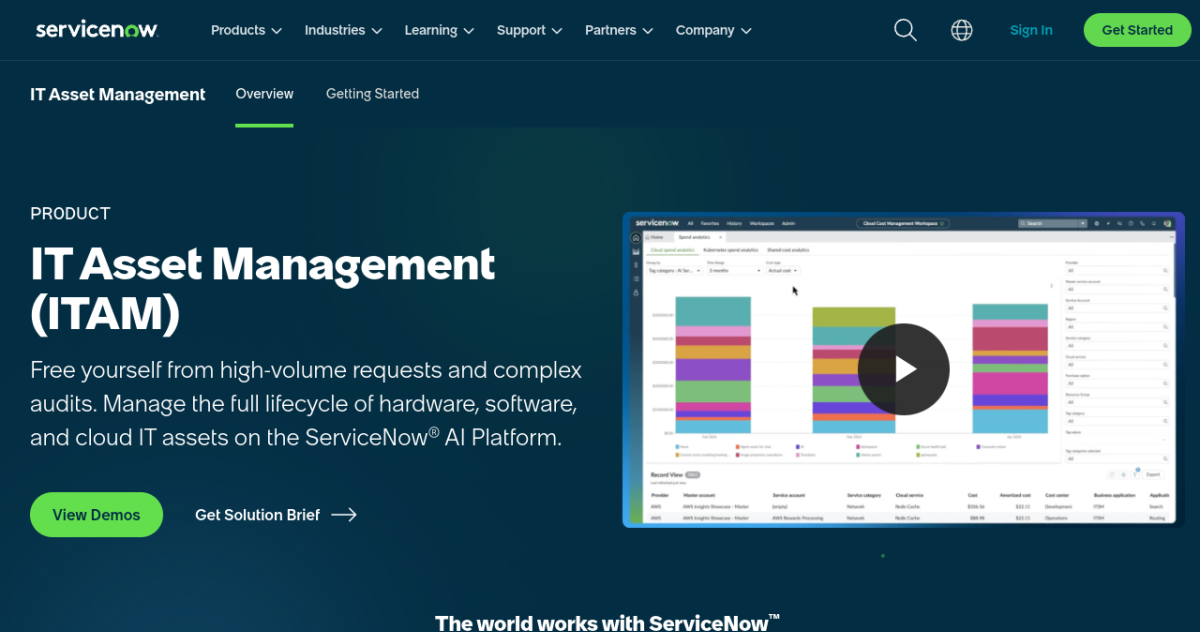
Task: Click the IT Asset Management (ITAM) heading
Action: tap(262, 289)
